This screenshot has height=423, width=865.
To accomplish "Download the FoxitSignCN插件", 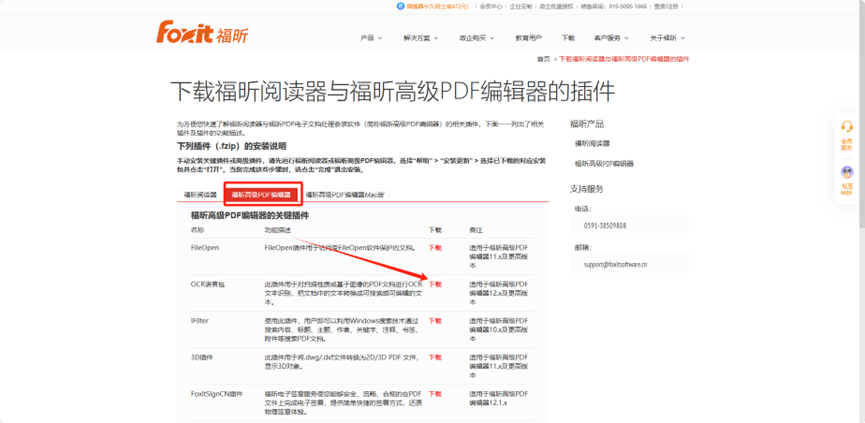I will [435, 394].
